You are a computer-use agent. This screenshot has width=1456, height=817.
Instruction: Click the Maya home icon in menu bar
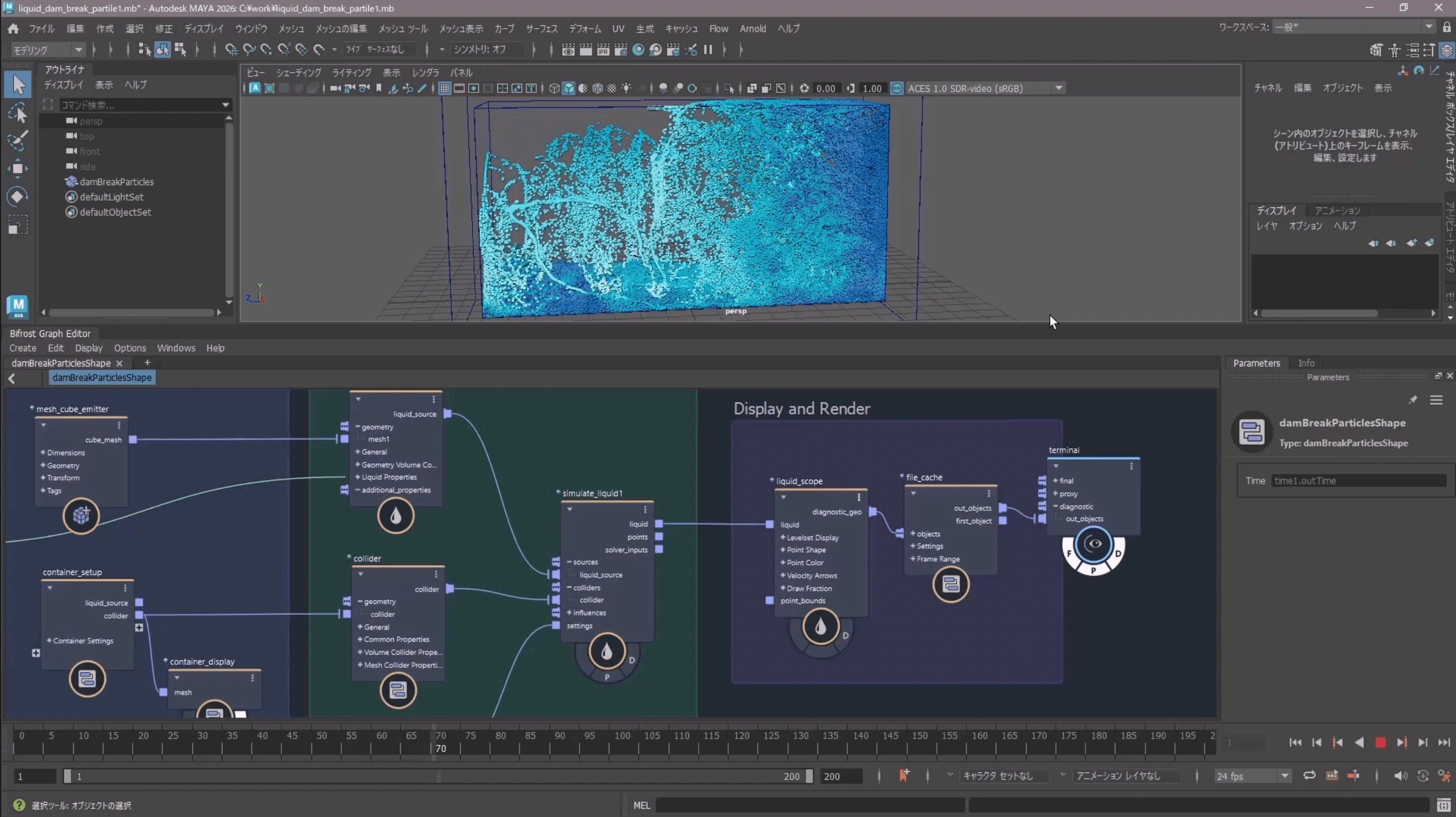pyautogui.click(x=13, y=28)
